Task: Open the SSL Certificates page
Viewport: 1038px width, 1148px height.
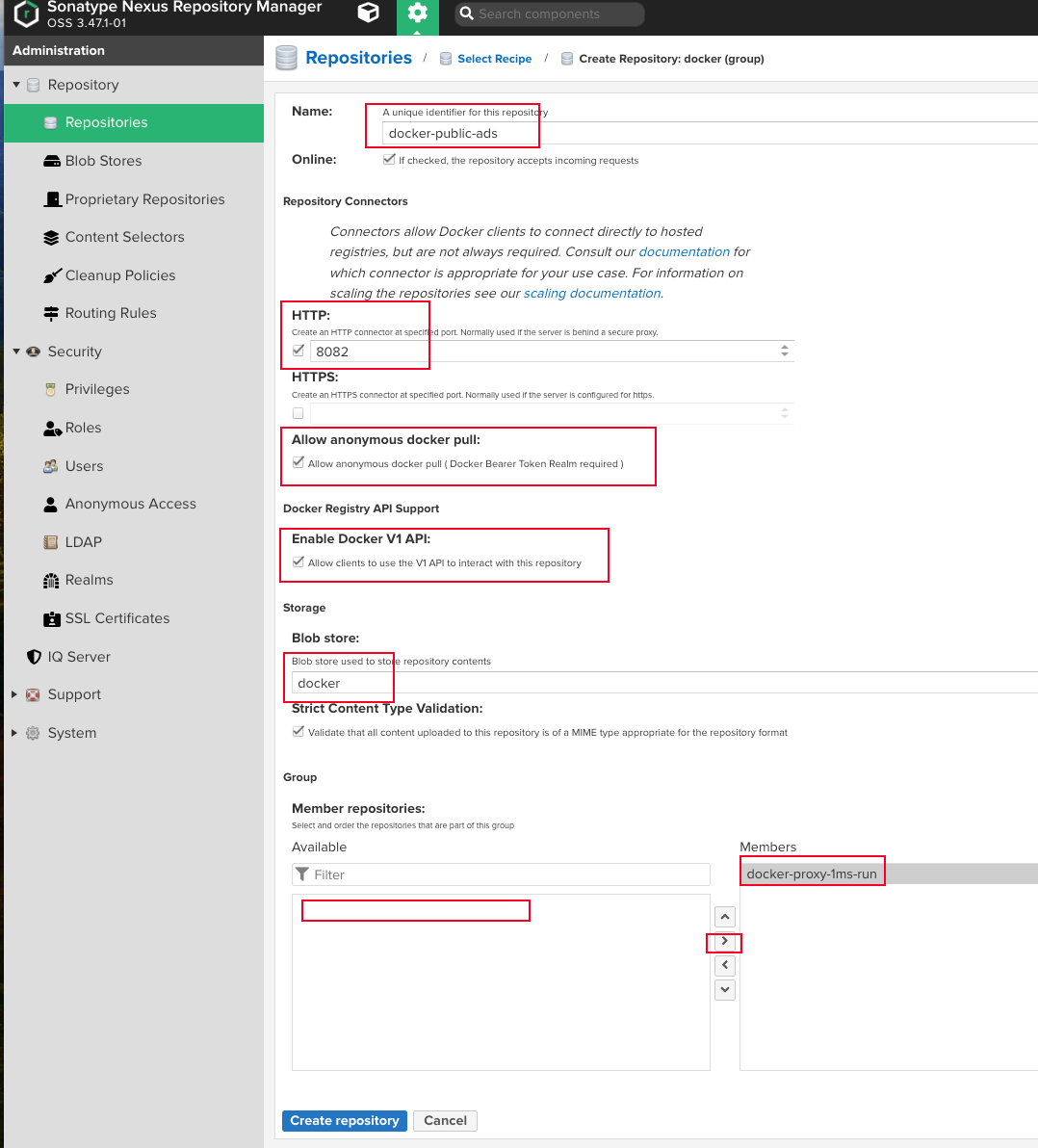Action: click(x=117, y=618)
